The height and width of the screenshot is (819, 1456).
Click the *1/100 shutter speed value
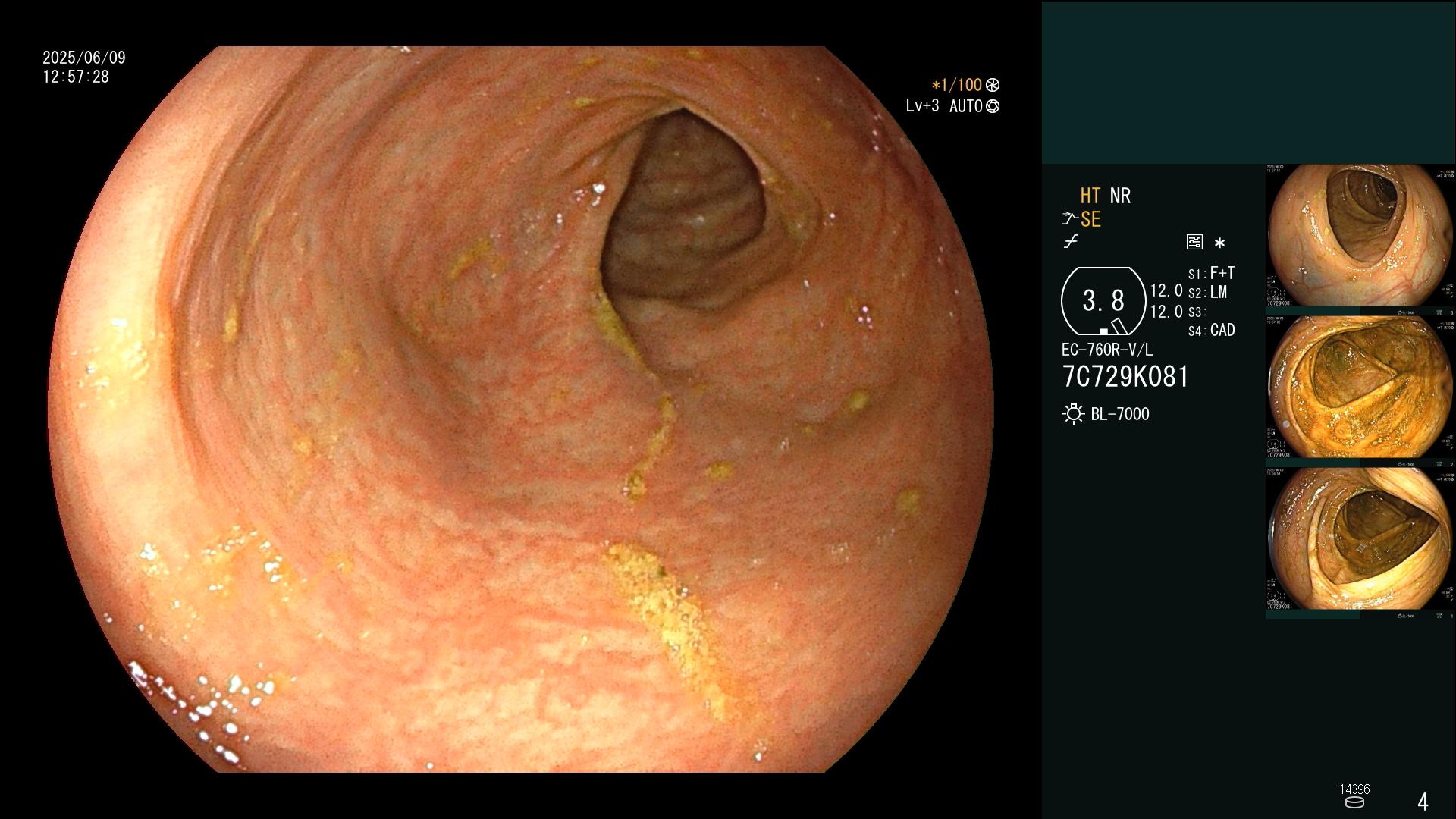[x=956, y=85]
